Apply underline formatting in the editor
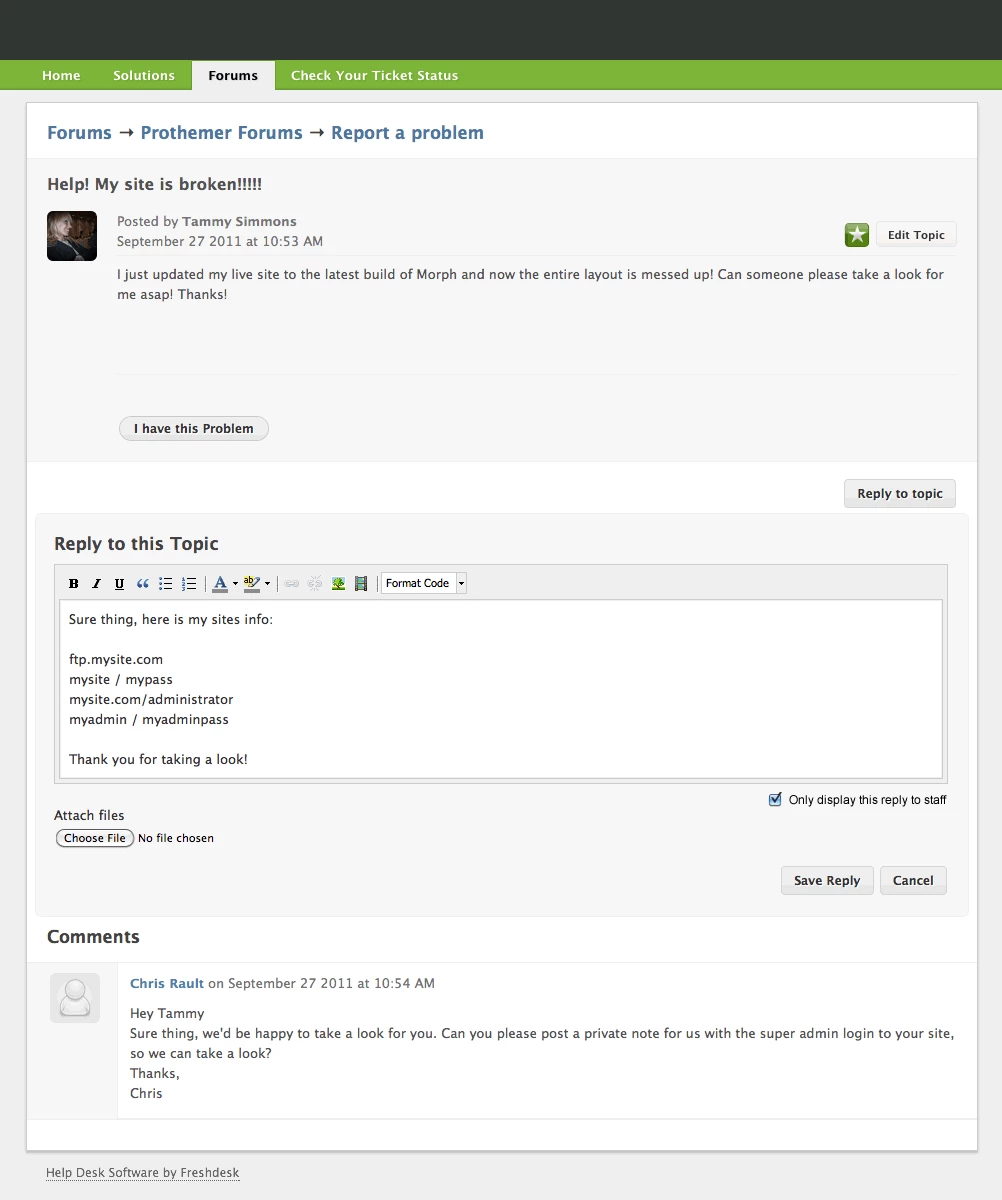 [x=120, y=583]
